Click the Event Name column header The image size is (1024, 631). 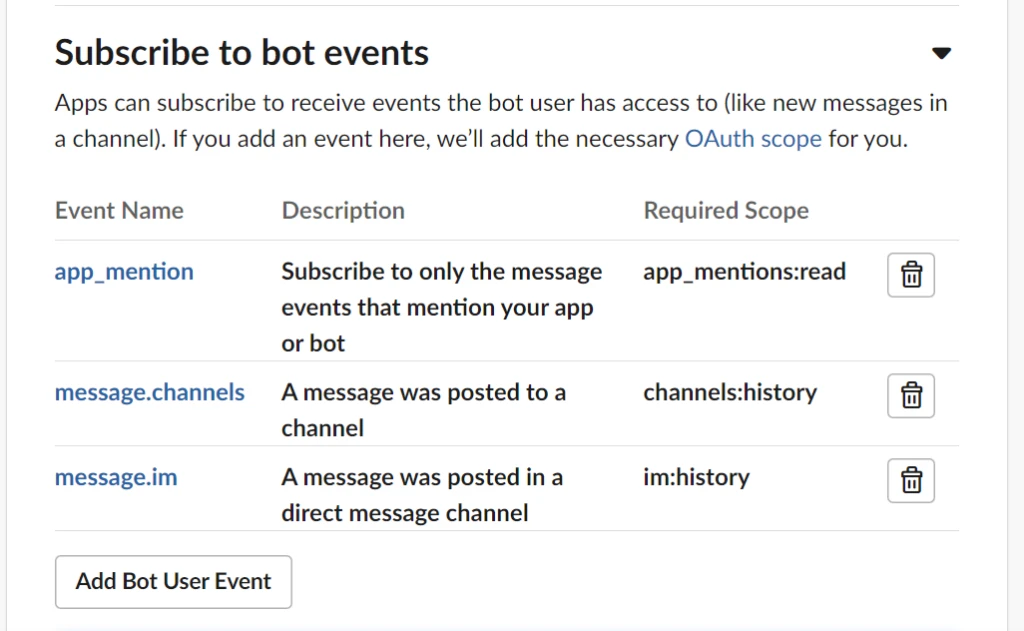coord(119,211)
